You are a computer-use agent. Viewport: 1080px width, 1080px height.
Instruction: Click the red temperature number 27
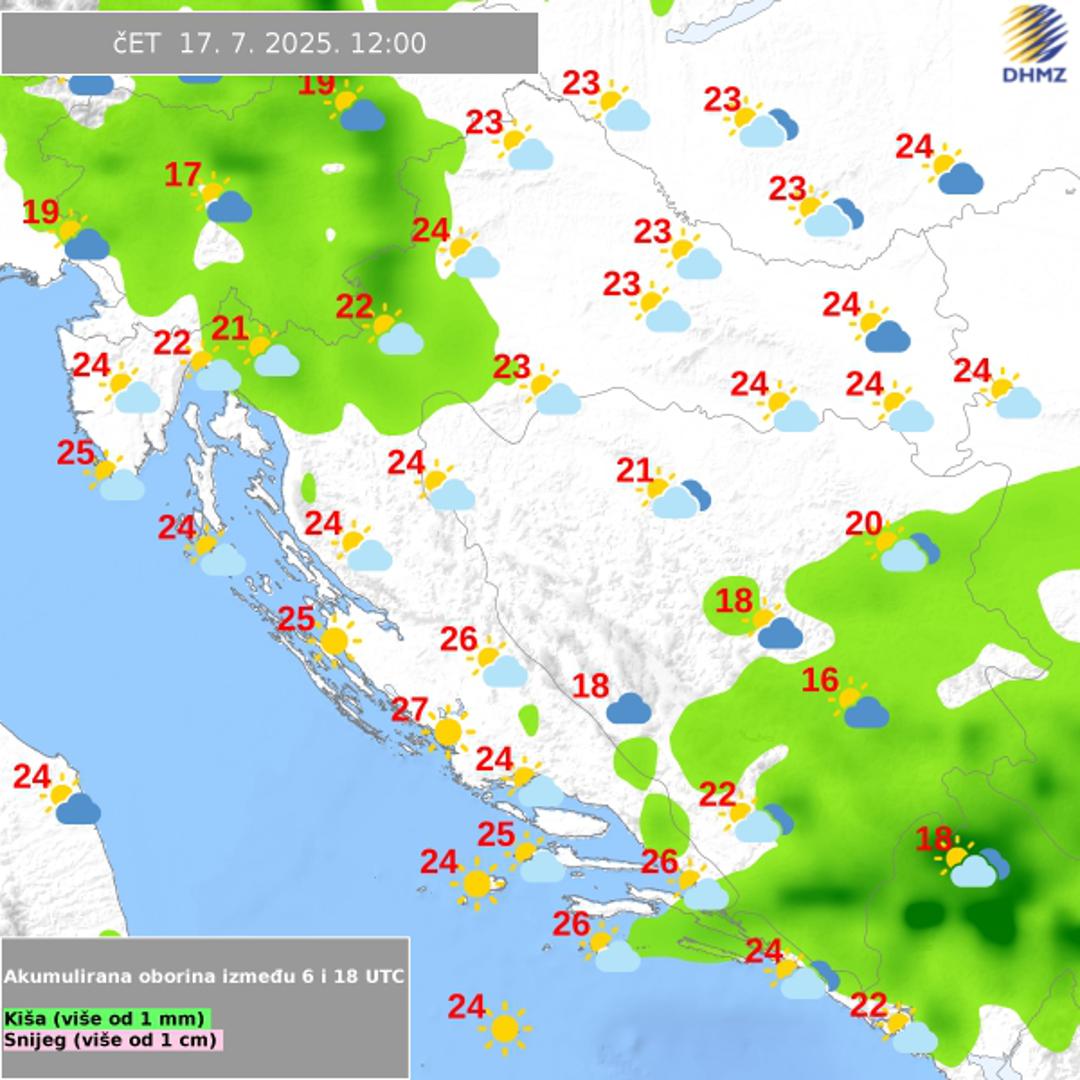point(409,709)
